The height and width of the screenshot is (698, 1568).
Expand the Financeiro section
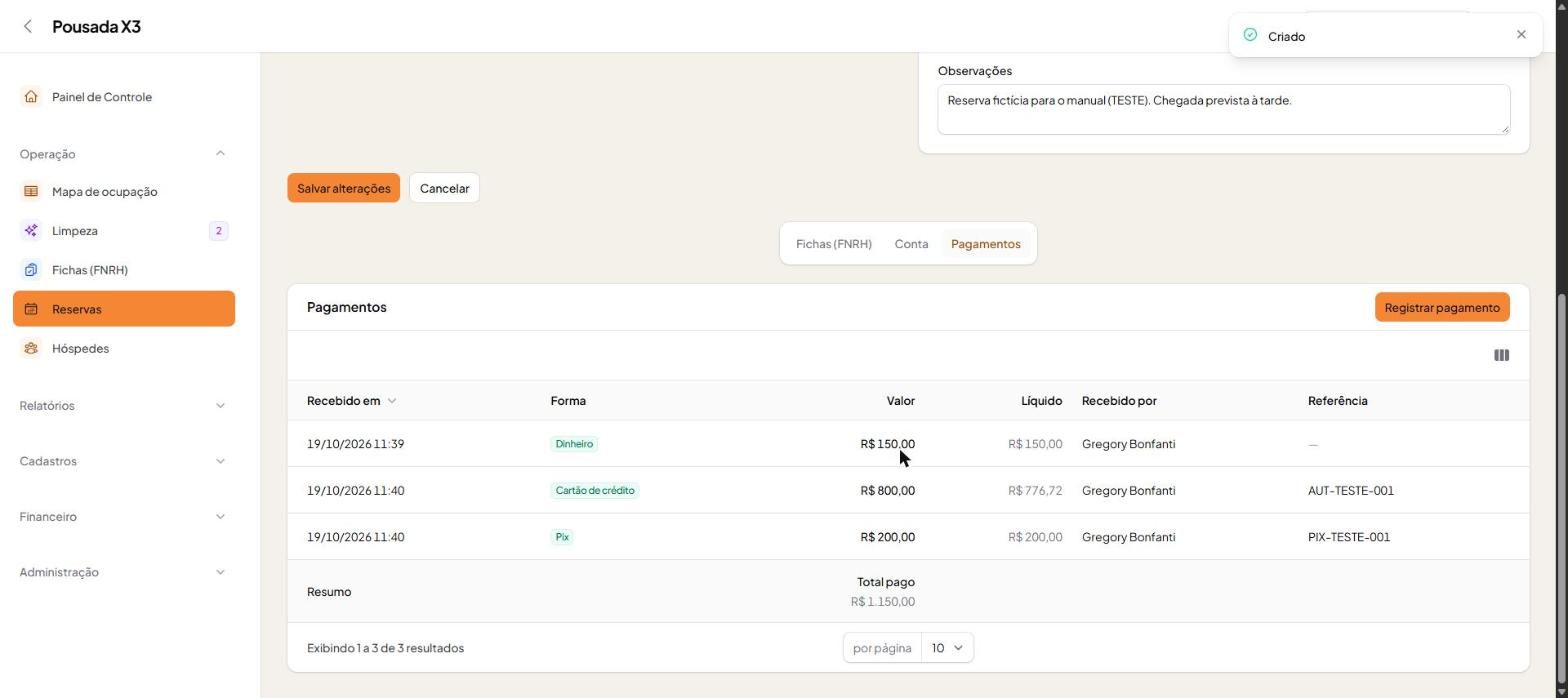point(220,517)
